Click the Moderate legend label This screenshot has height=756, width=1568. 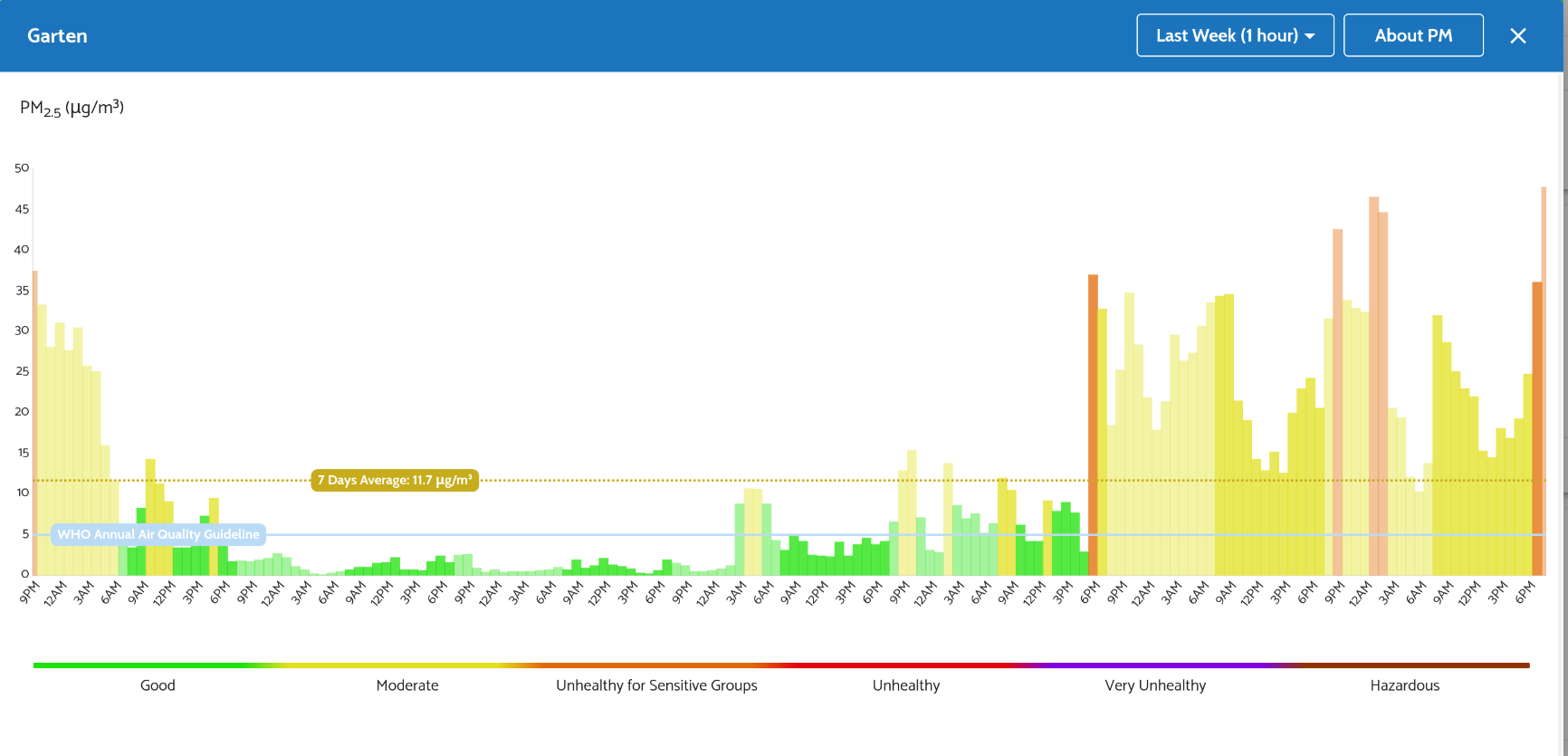click(x=407, y=685)
